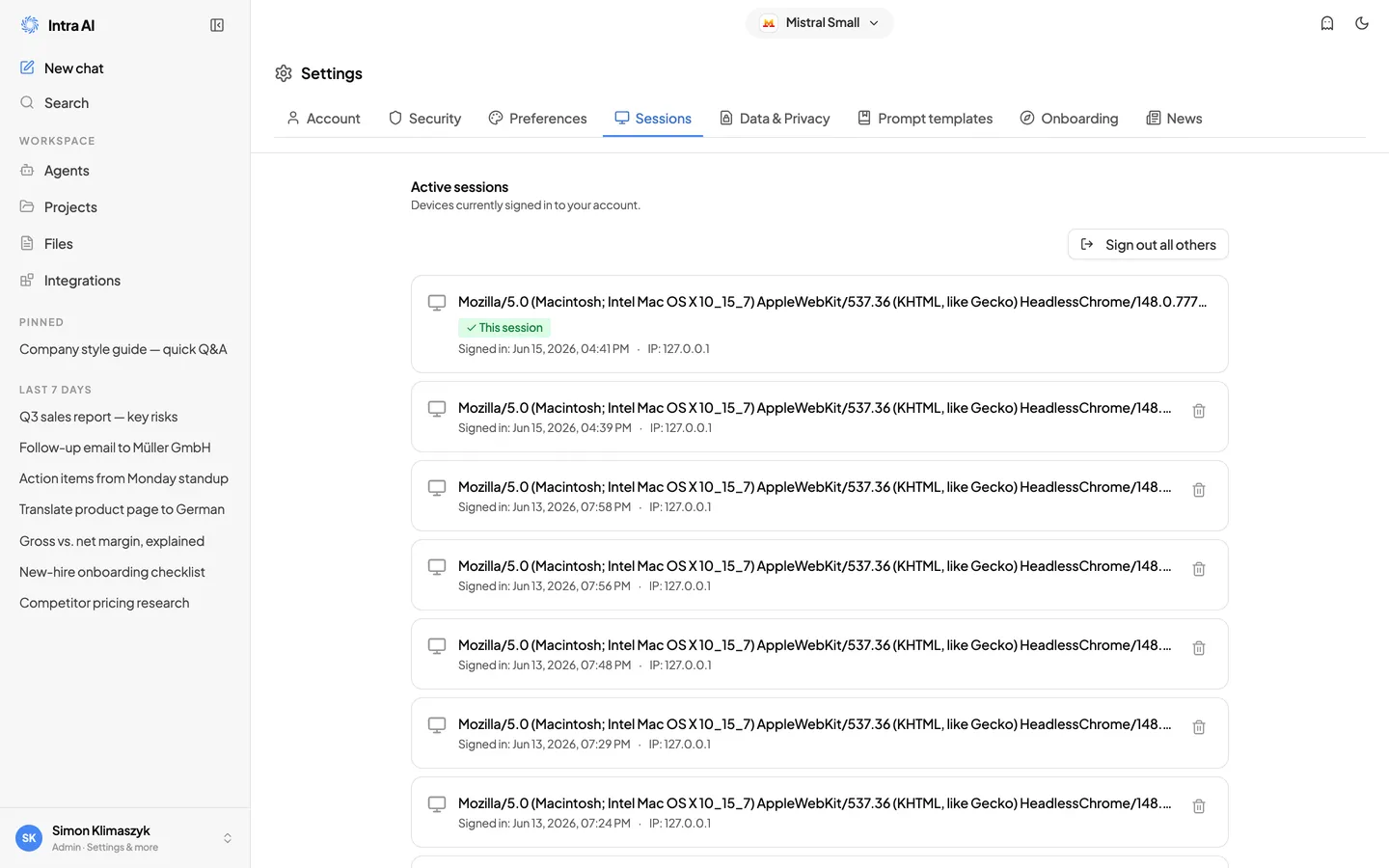The height and width of the screenshot is (868, 1389).
Task: Collapse the sidebar with the panel icon
Action: pyautogui.click(x=217, y=25)
